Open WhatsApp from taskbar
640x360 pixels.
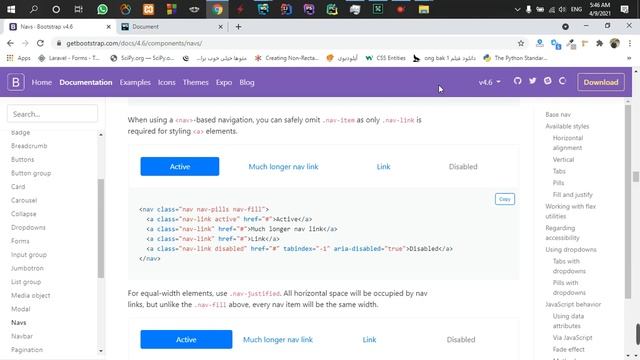tap(102, 9)
